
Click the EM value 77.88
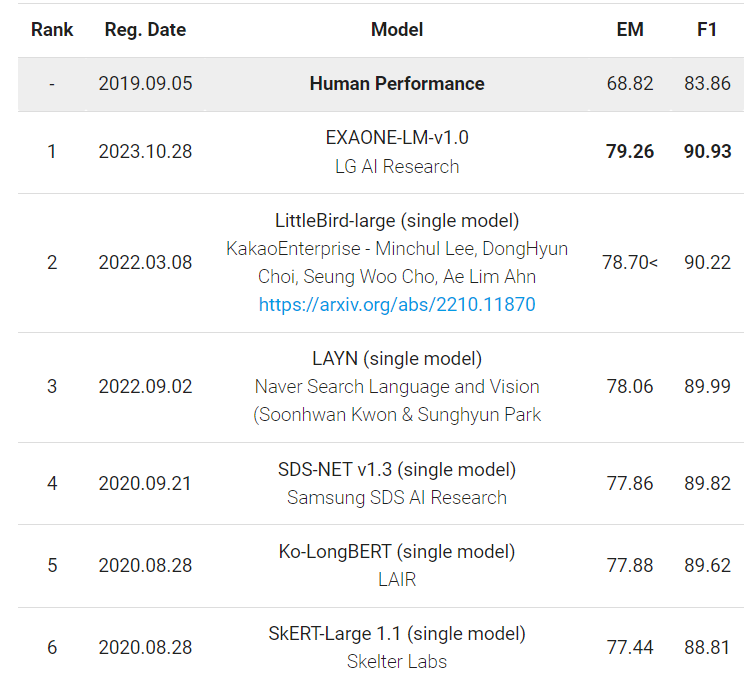click(630, 565)
